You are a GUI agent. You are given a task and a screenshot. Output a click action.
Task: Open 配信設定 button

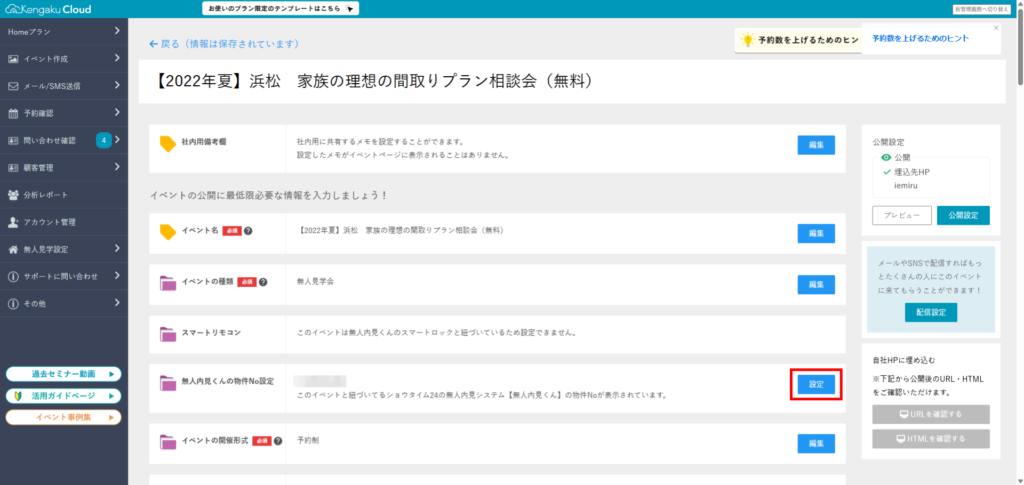click(x=931, y=312)
